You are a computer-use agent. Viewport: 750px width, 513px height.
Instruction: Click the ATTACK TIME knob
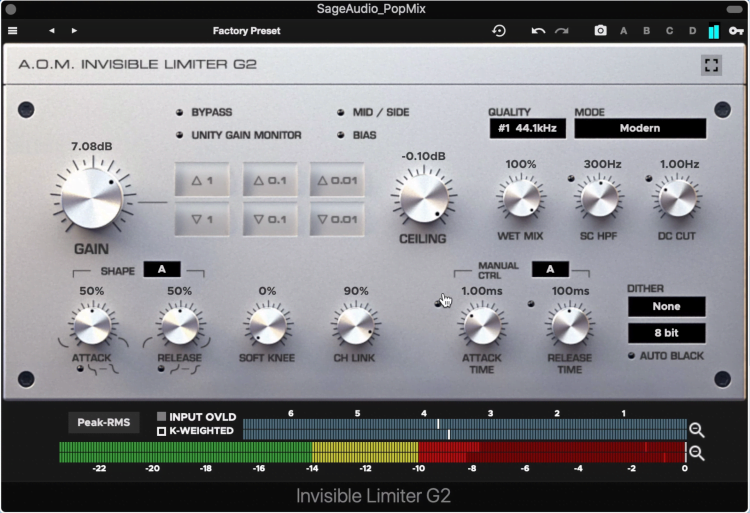[482, 326]
